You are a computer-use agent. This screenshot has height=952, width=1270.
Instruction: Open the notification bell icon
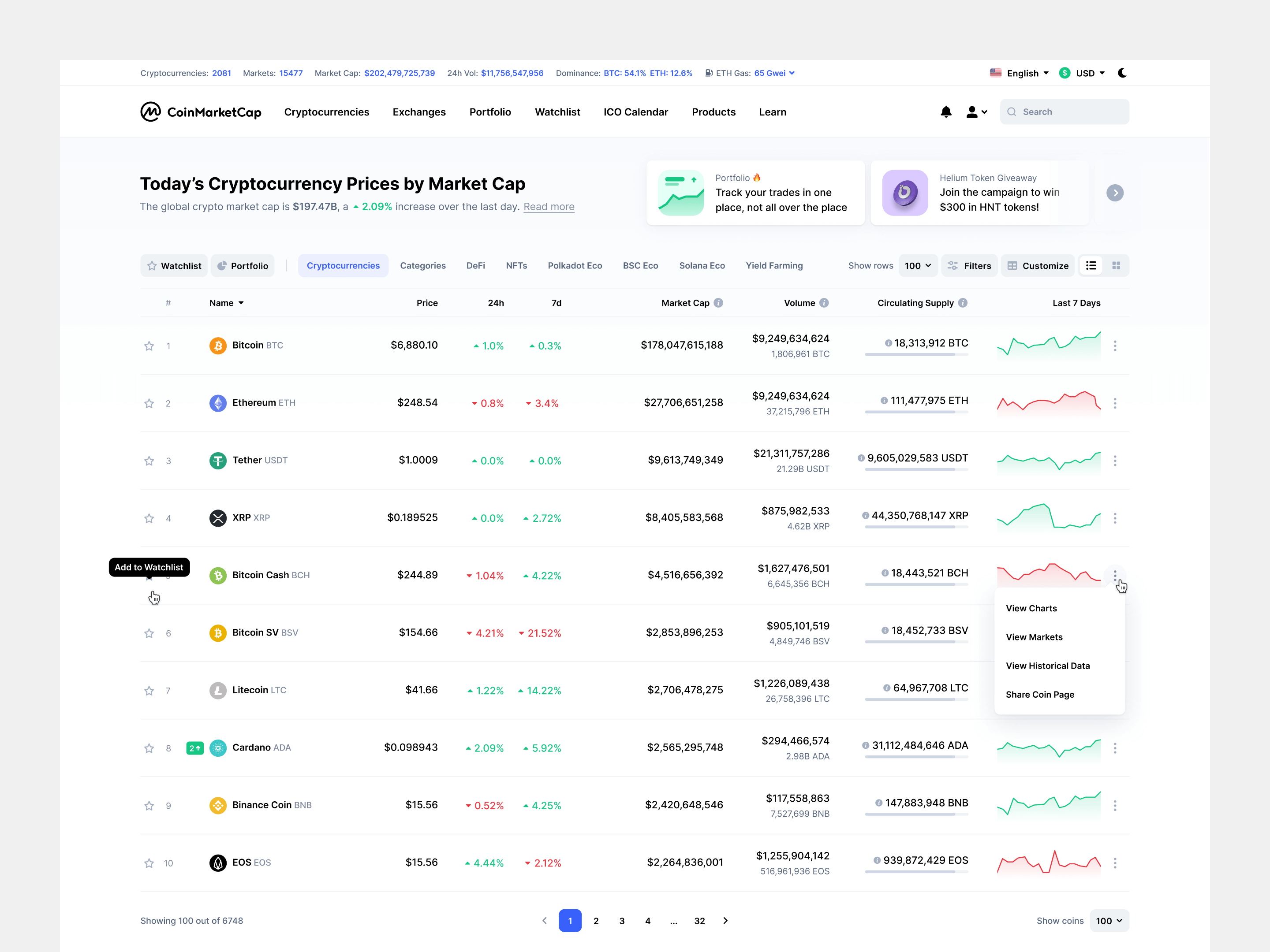point(946,112)
